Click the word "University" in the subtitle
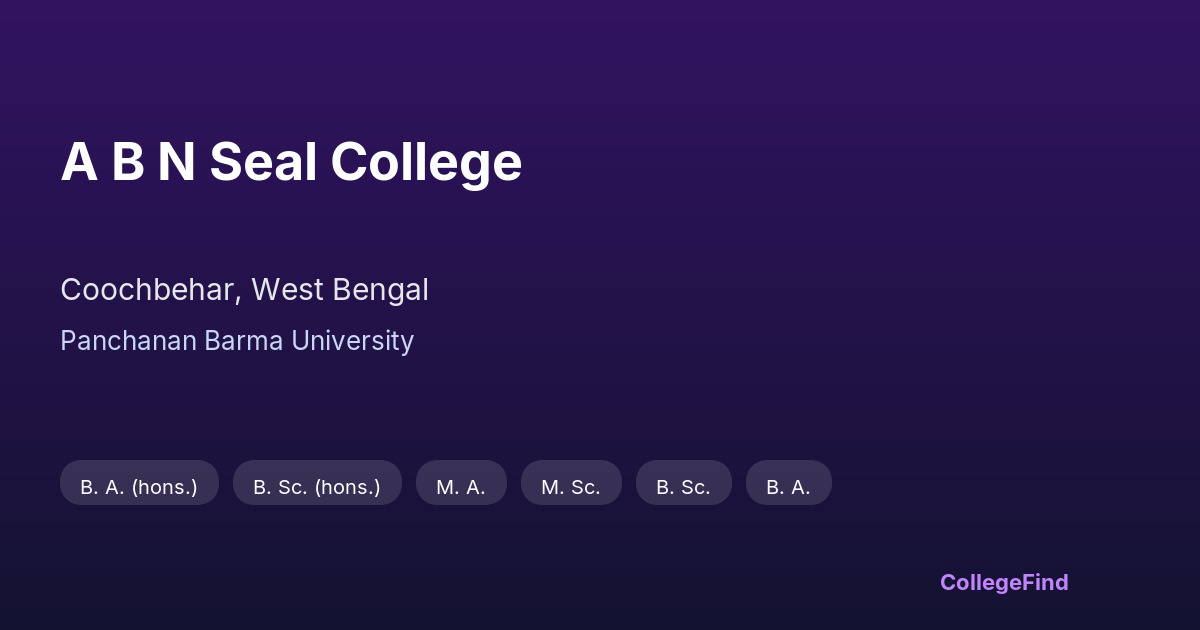This screenshot has height=630, width=1200. click(x=352, y=341)
